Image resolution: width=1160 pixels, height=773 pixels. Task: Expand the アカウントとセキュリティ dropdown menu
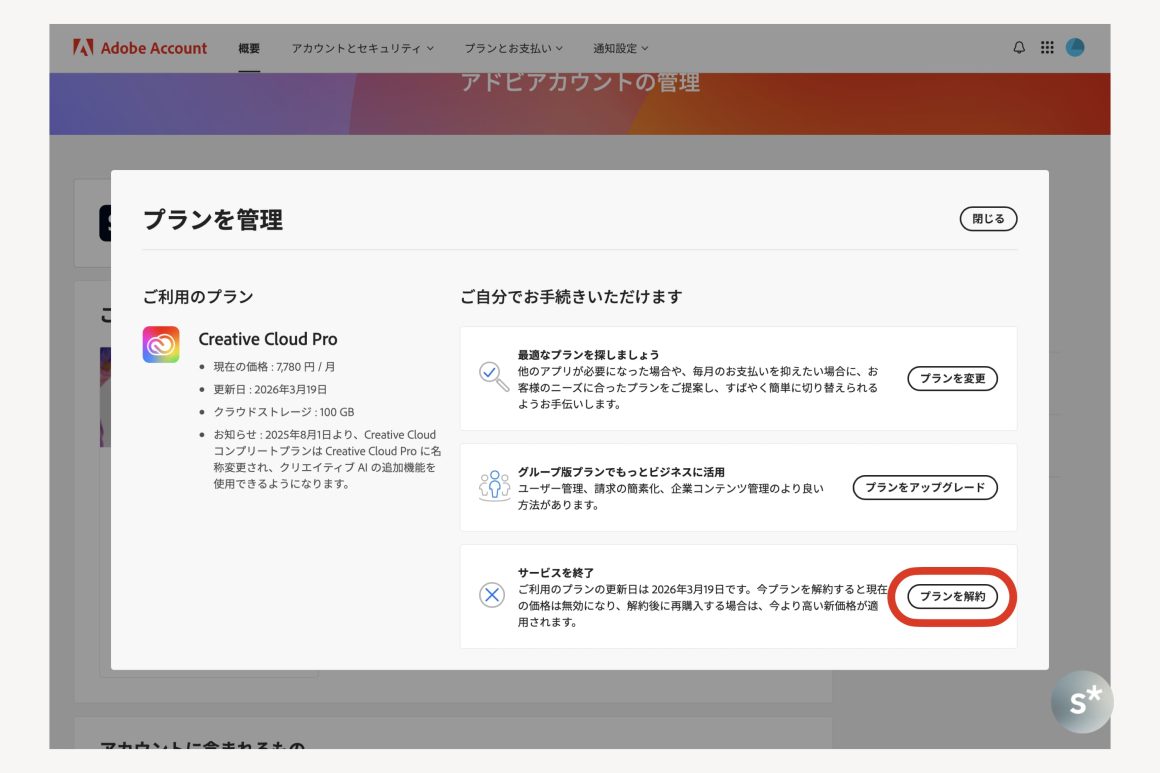(362, 48)
